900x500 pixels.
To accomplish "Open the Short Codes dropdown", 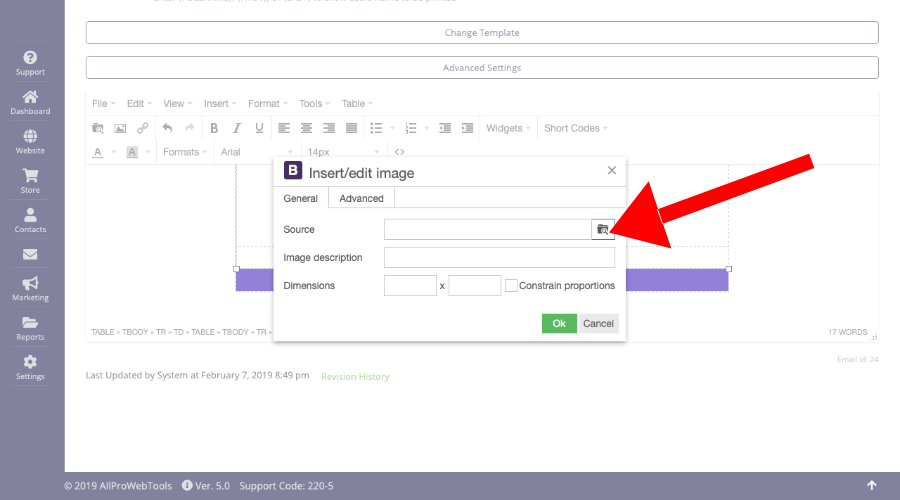I will point(575,128).
